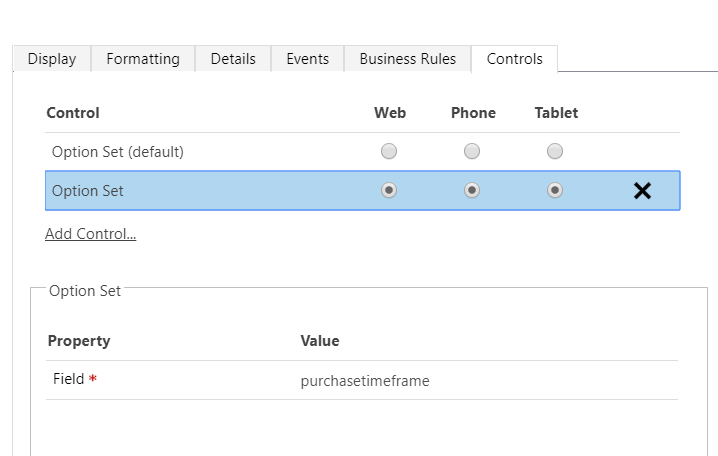
Task: Click the Field property row label
Action: pos(69,380)
